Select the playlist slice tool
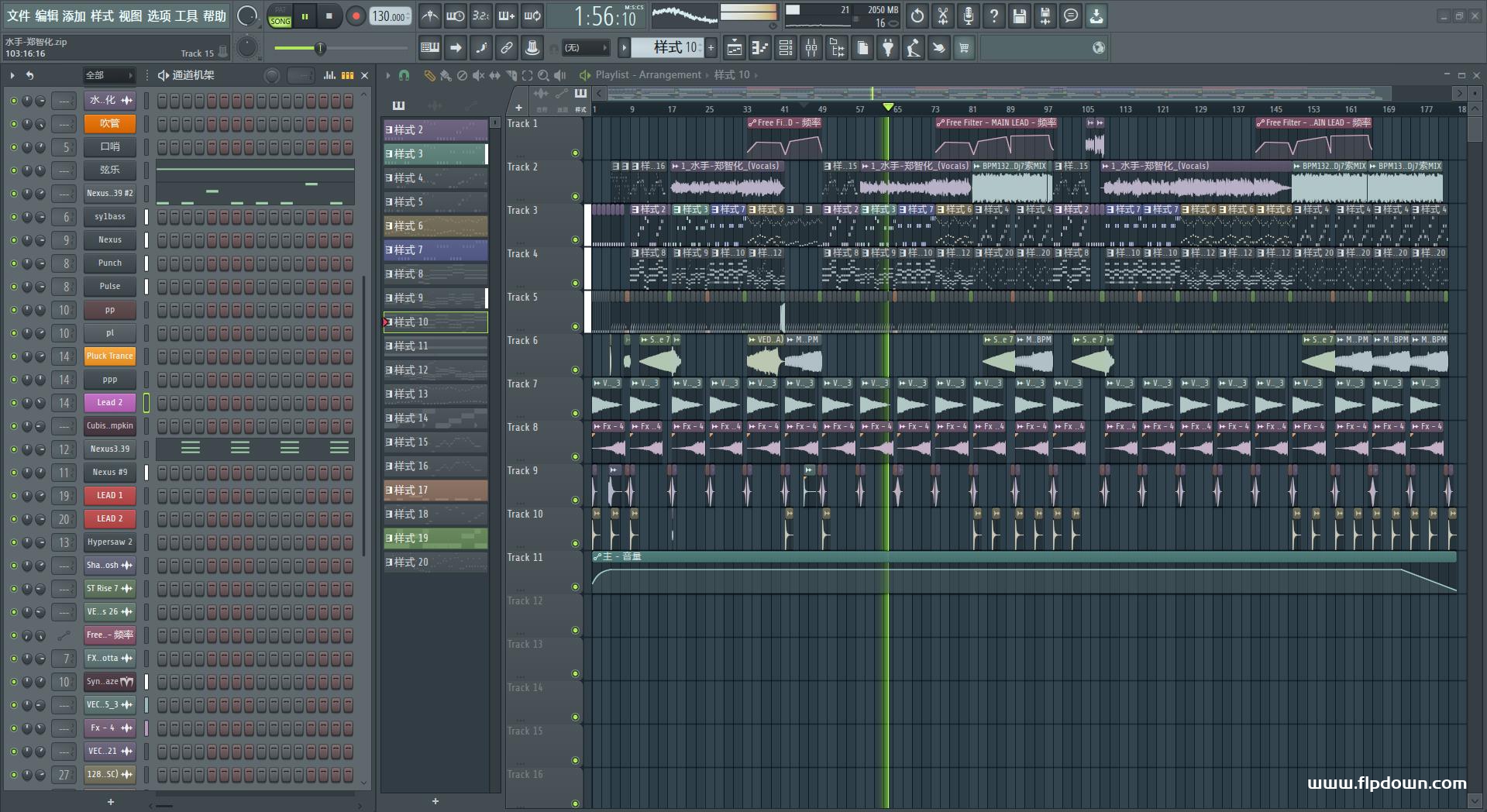Image resolution: width=1487 pixels, height=812 pixels. coord(511,75)
